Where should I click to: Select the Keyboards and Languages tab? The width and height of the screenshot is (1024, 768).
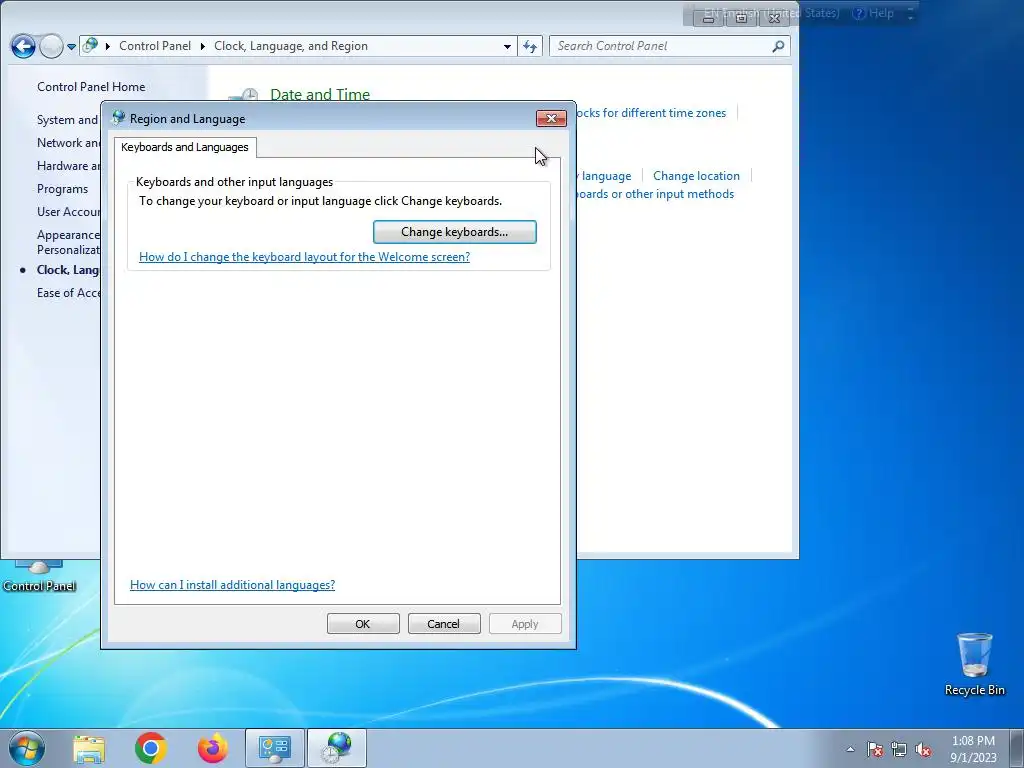(x=185, y=147)
